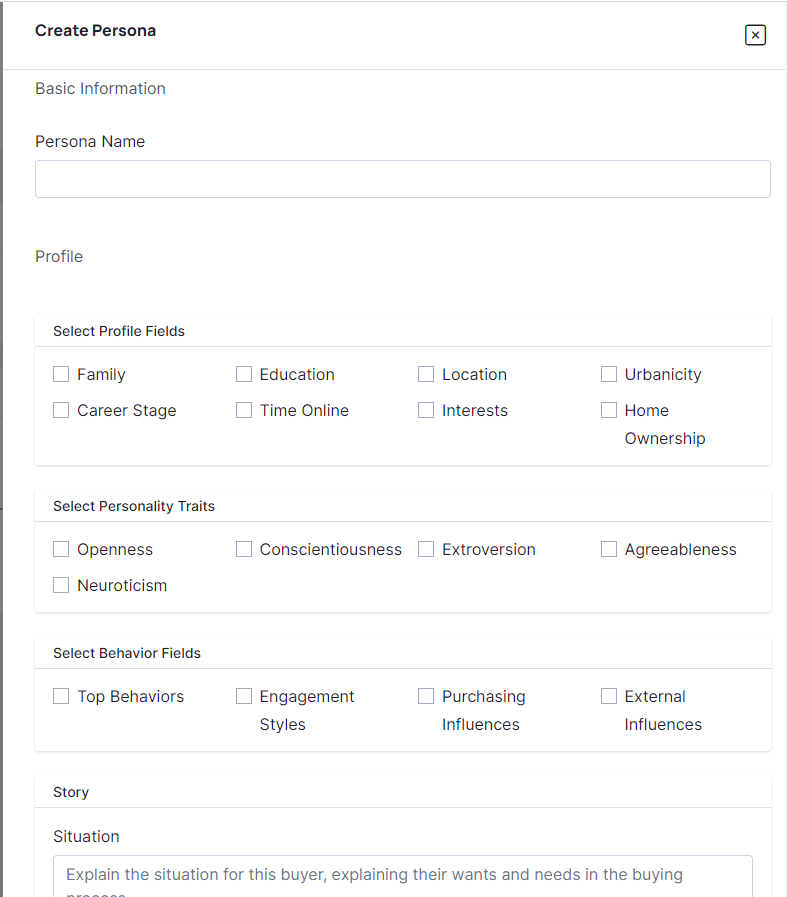Screen dimensions: 787x897
Task: Click the Persona Name input field
Action: pyautogui.click(x=402, y=179)
